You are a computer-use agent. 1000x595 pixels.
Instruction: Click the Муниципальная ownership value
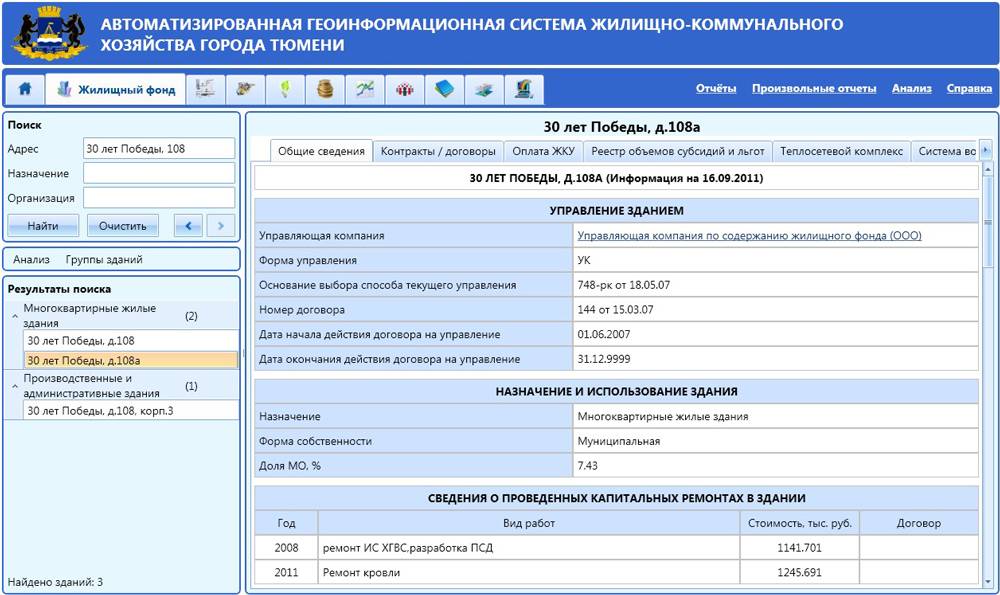619,441
